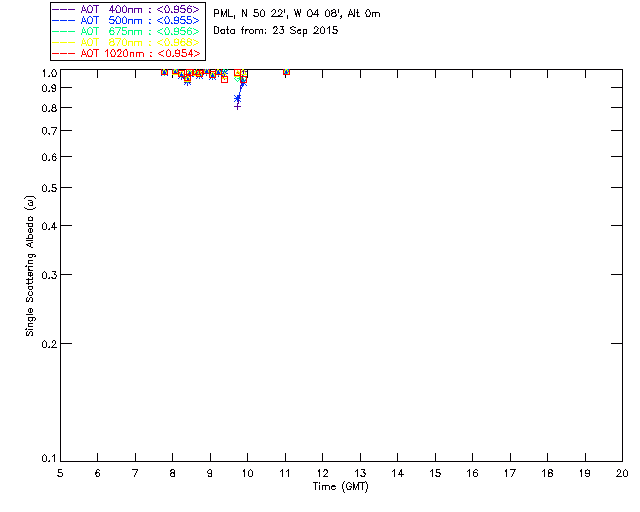The width and height of the screenshot is (640, 512).
Task: Click the isolated data marker at time 11
Action: [286, 72]
